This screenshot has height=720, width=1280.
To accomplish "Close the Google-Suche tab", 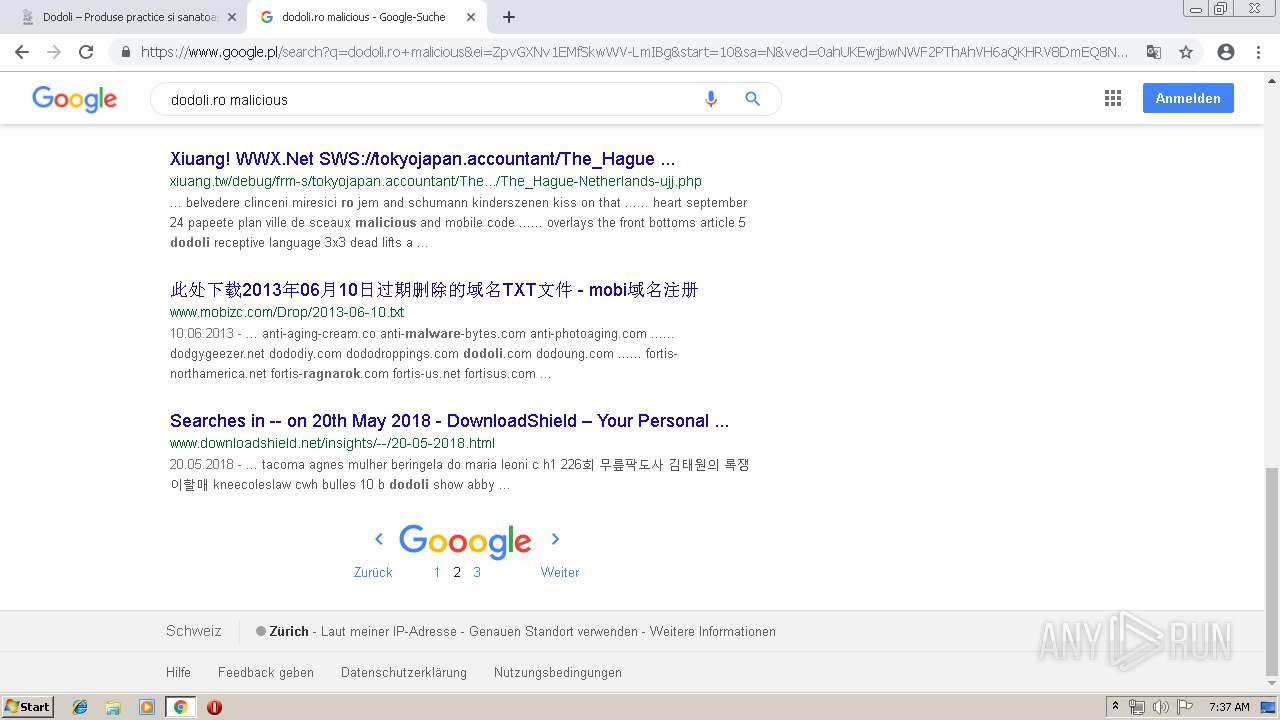I will coord(471,17).
